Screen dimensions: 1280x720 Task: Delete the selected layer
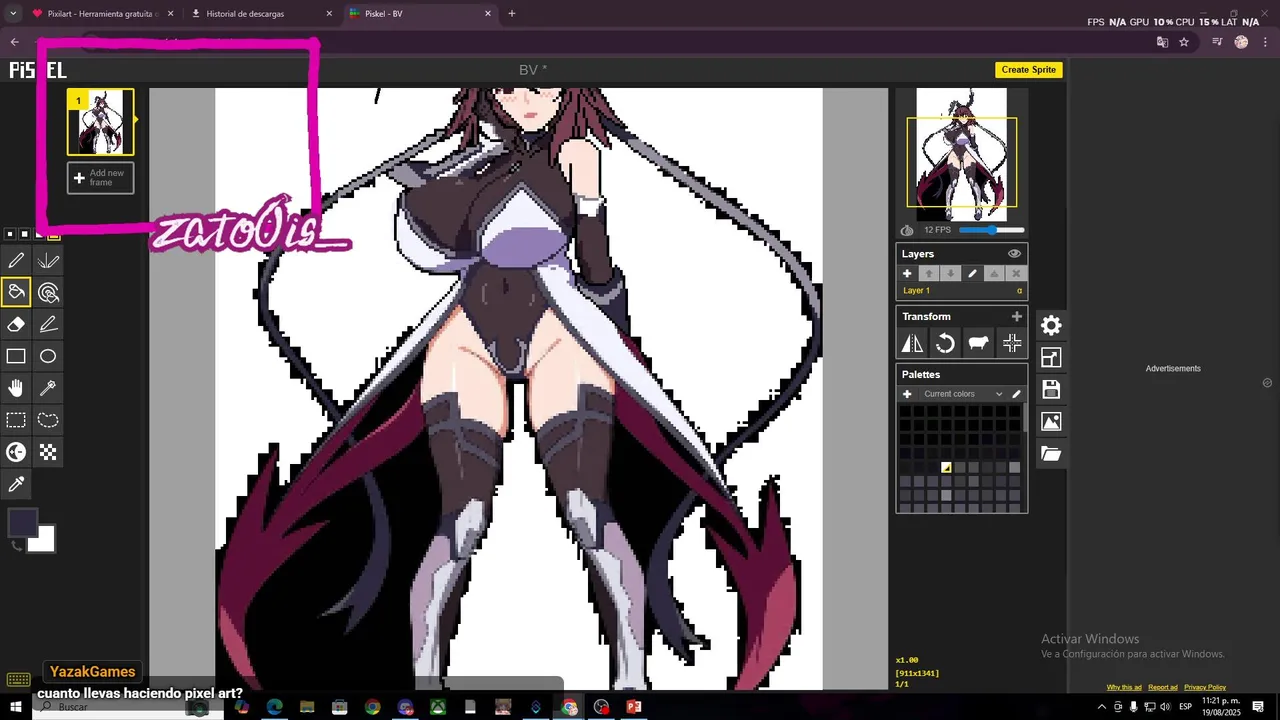point(1016,273)
